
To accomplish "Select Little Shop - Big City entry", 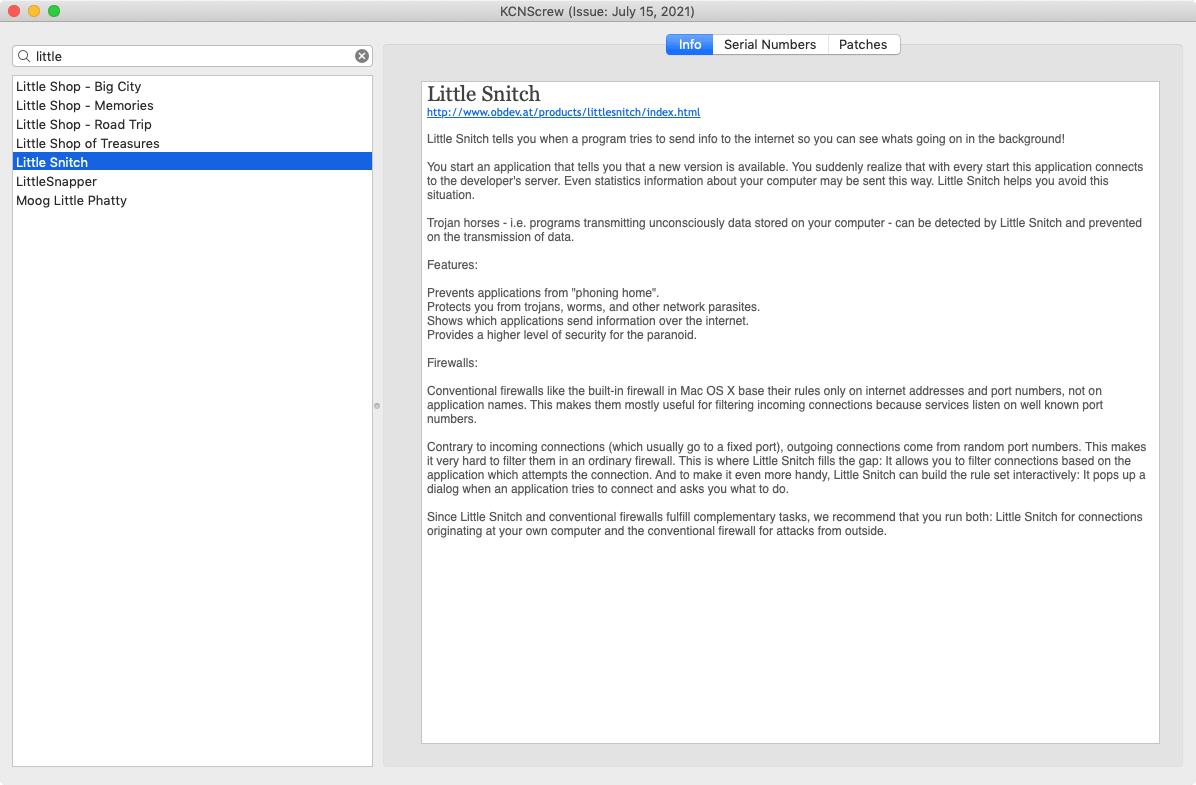I will coord(79,87).
